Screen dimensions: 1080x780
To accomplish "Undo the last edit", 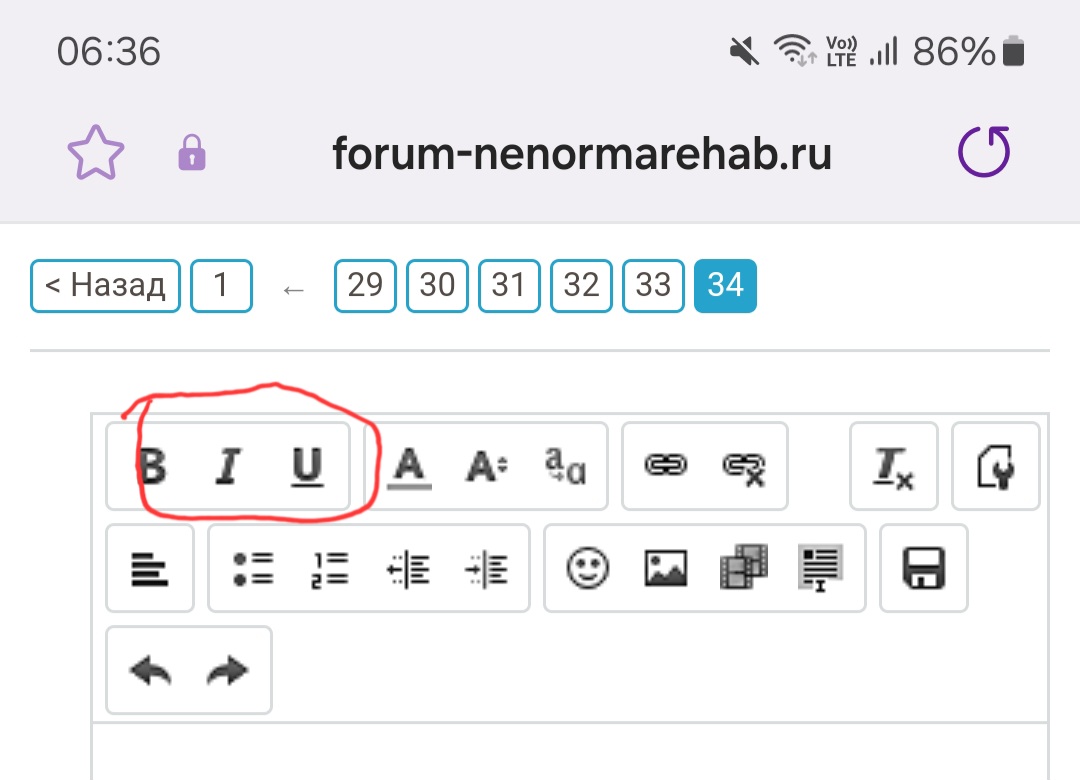I will (x=150, y=670).
